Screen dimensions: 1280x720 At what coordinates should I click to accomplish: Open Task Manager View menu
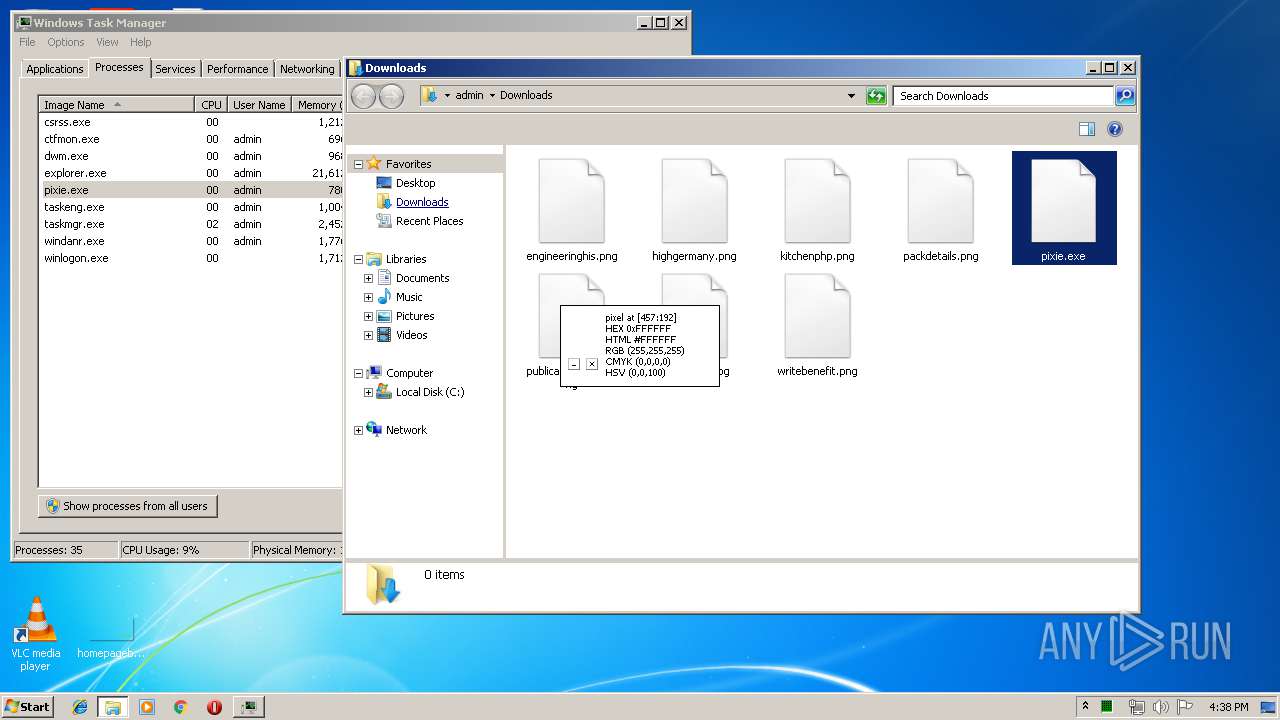pyautogui.click(x=107, y=42)
